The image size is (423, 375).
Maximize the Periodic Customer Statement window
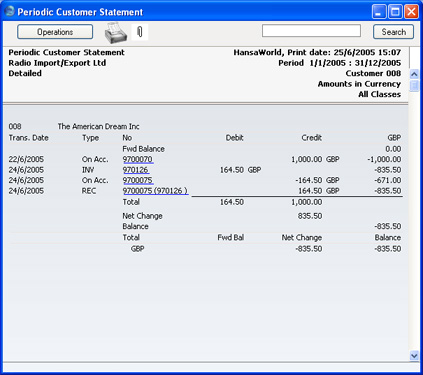point(395,12)
